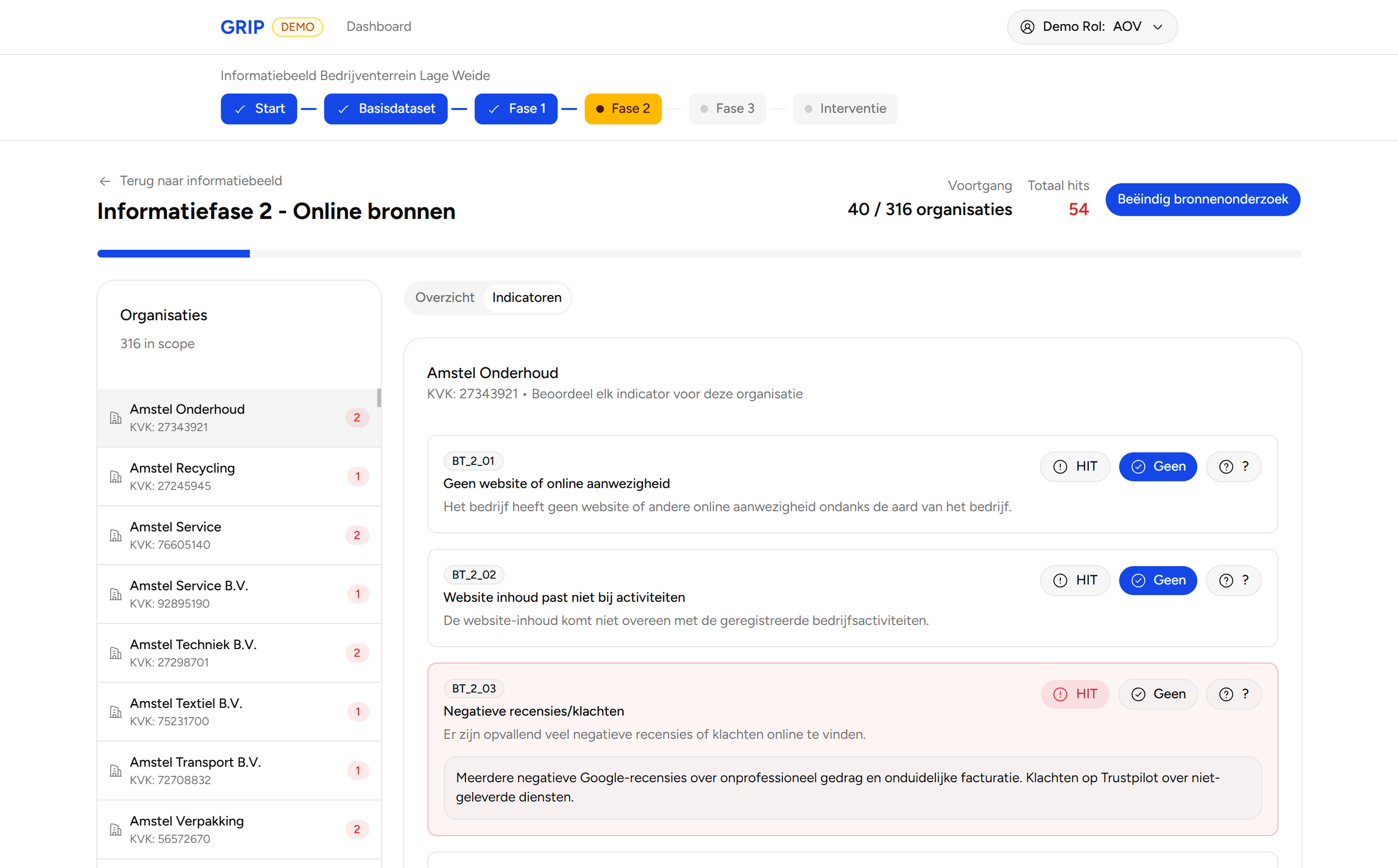Click the back arrow beside Terug naar informatiebeeld

tap(105, 181)
